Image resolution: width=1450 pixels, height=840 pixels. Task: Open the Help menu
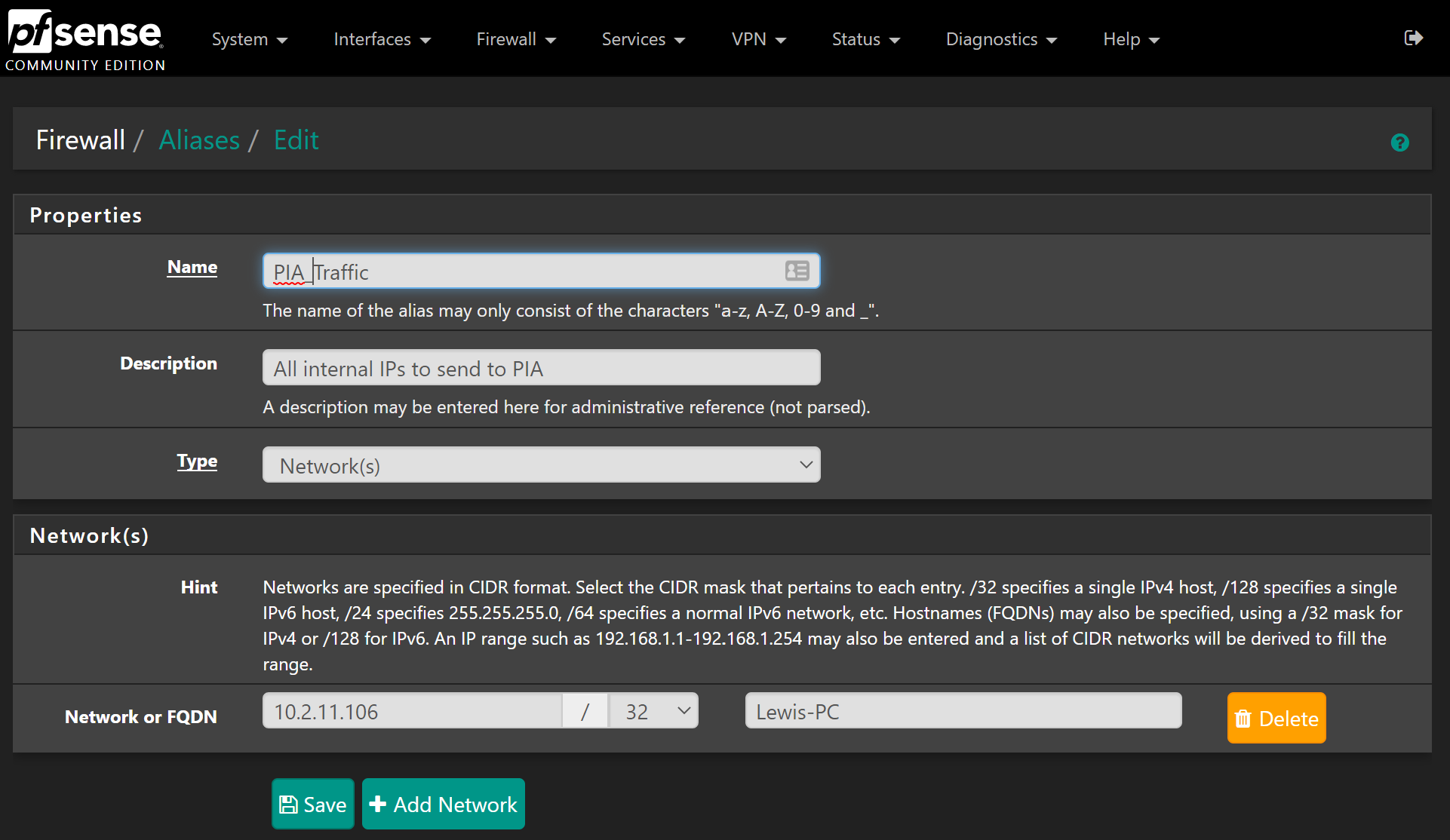[x=1131, y=39]
